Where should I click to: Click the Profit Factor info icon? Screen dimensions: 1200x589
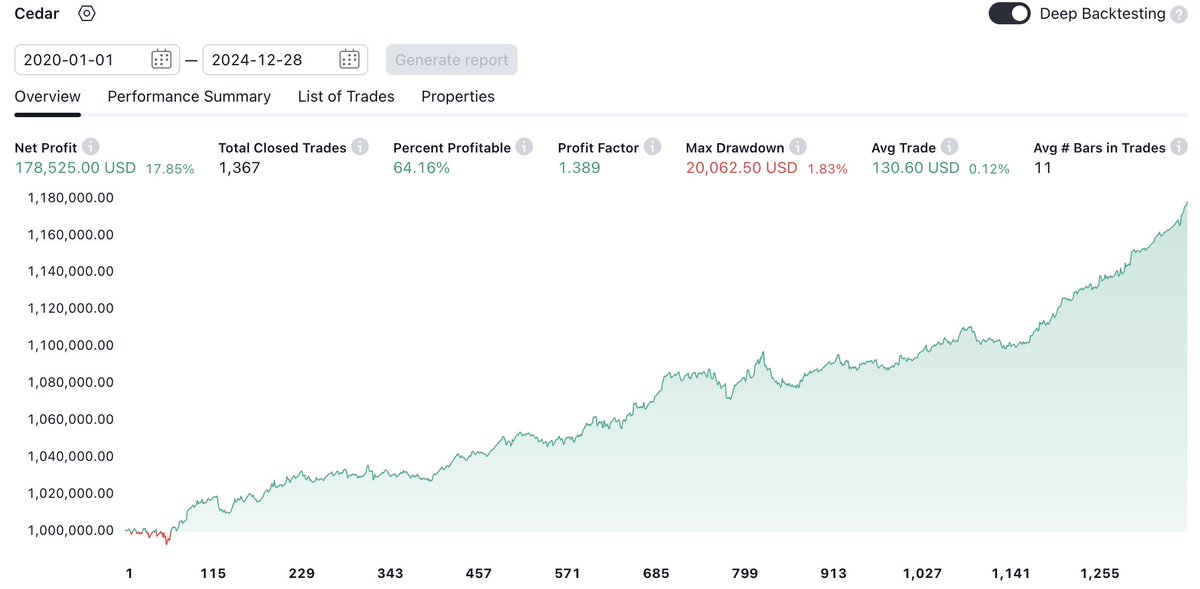point(652,146)
